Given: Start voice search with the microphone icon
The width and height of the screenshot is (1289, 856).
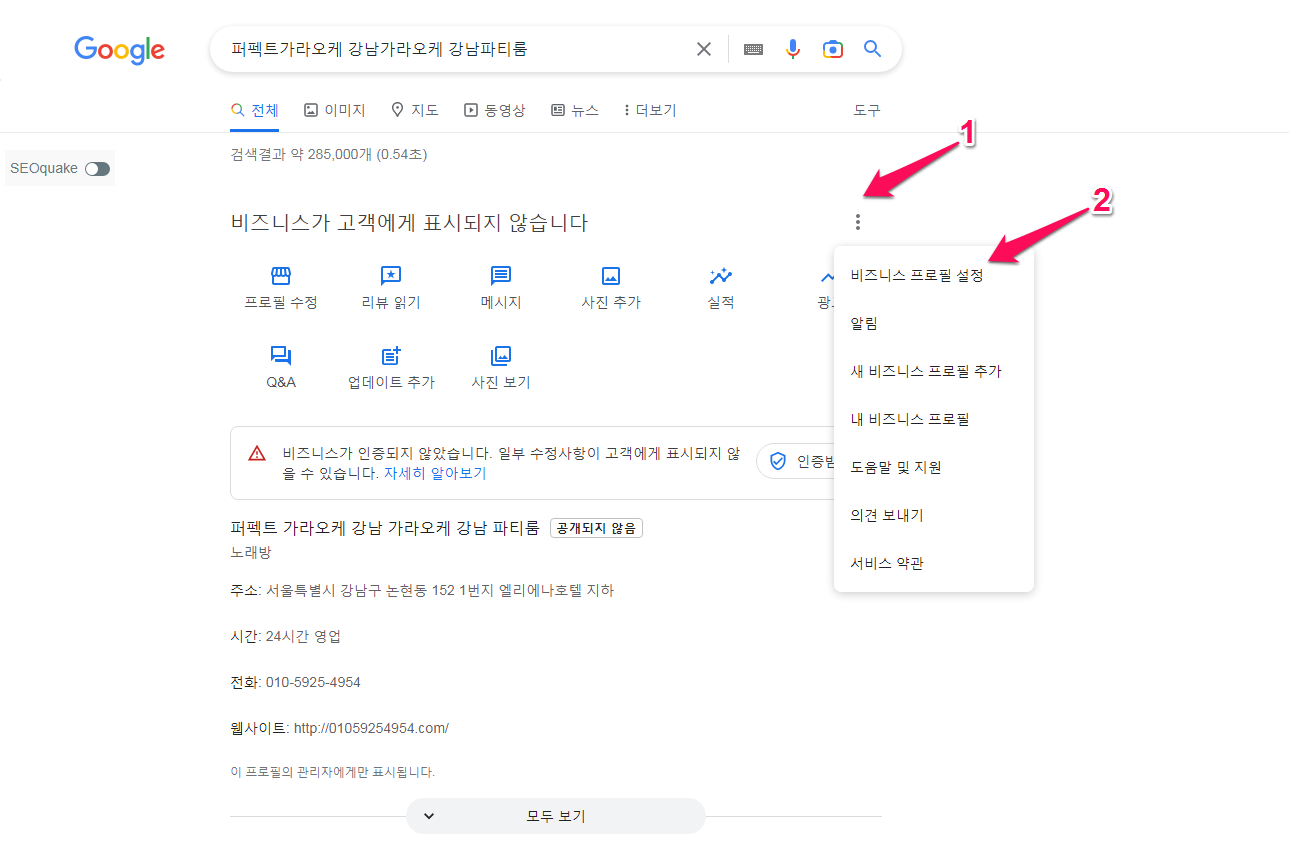Looking at the screenshot, I should [x=792, y=48].
